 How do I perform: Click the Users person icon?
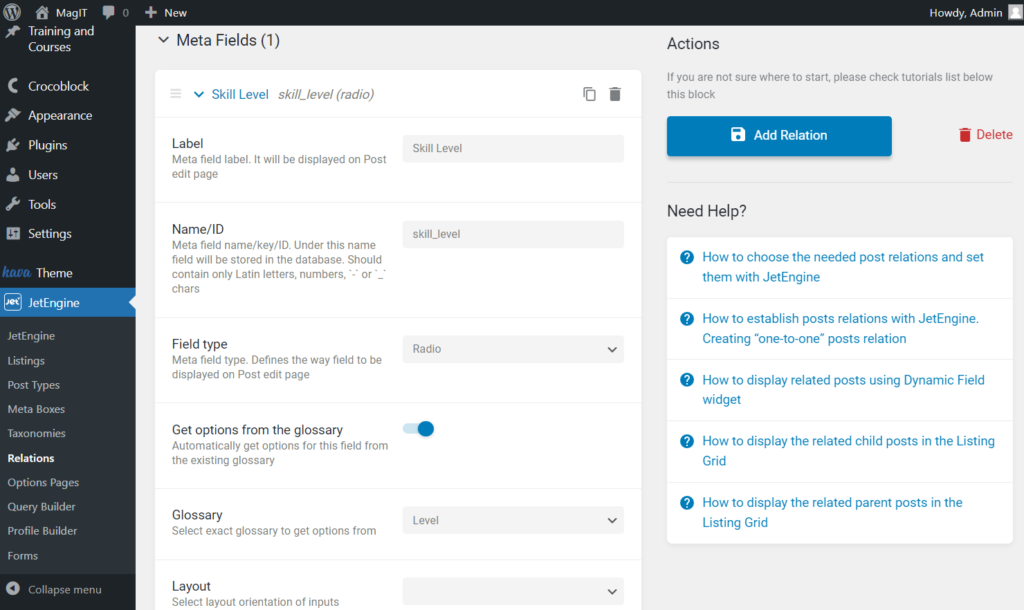point(13,174)
